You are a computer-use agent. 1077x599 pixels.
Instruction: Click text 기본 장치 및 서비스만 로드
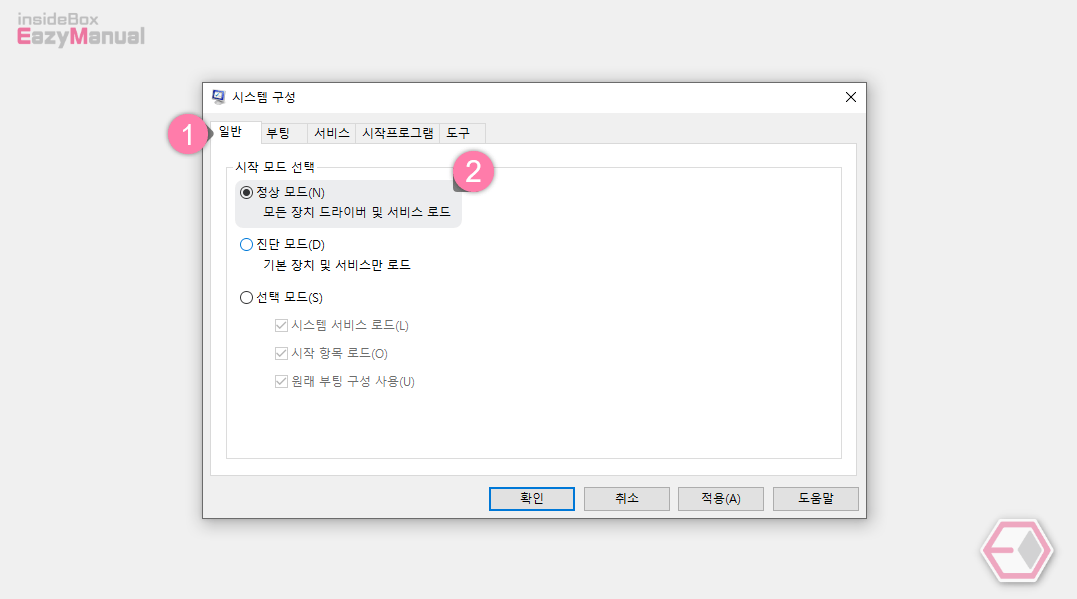[x=337, y=265]
